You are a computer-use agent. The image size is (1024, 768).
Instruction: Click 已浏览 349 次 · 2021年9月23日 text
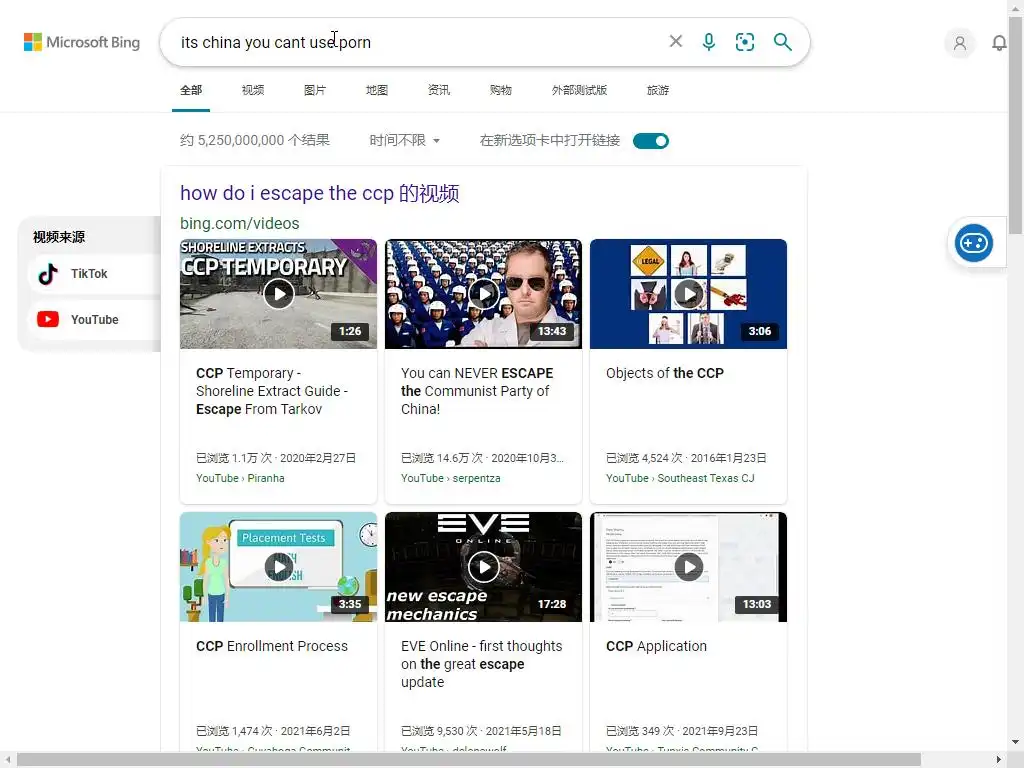(x=682, y=731)
